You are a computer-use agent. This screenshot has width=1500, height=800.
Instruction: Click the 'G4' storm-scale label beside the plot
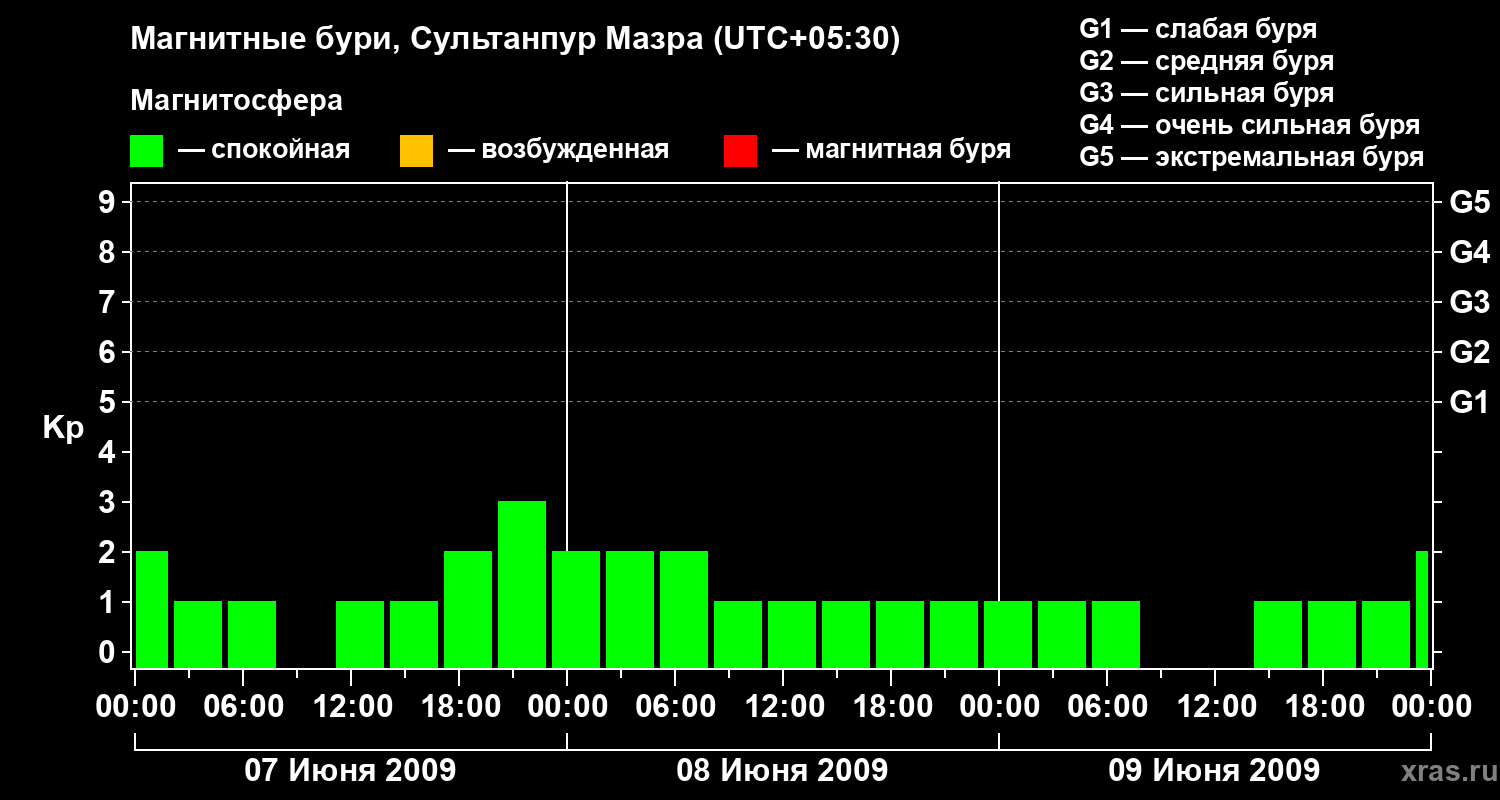coord(1470,253)
